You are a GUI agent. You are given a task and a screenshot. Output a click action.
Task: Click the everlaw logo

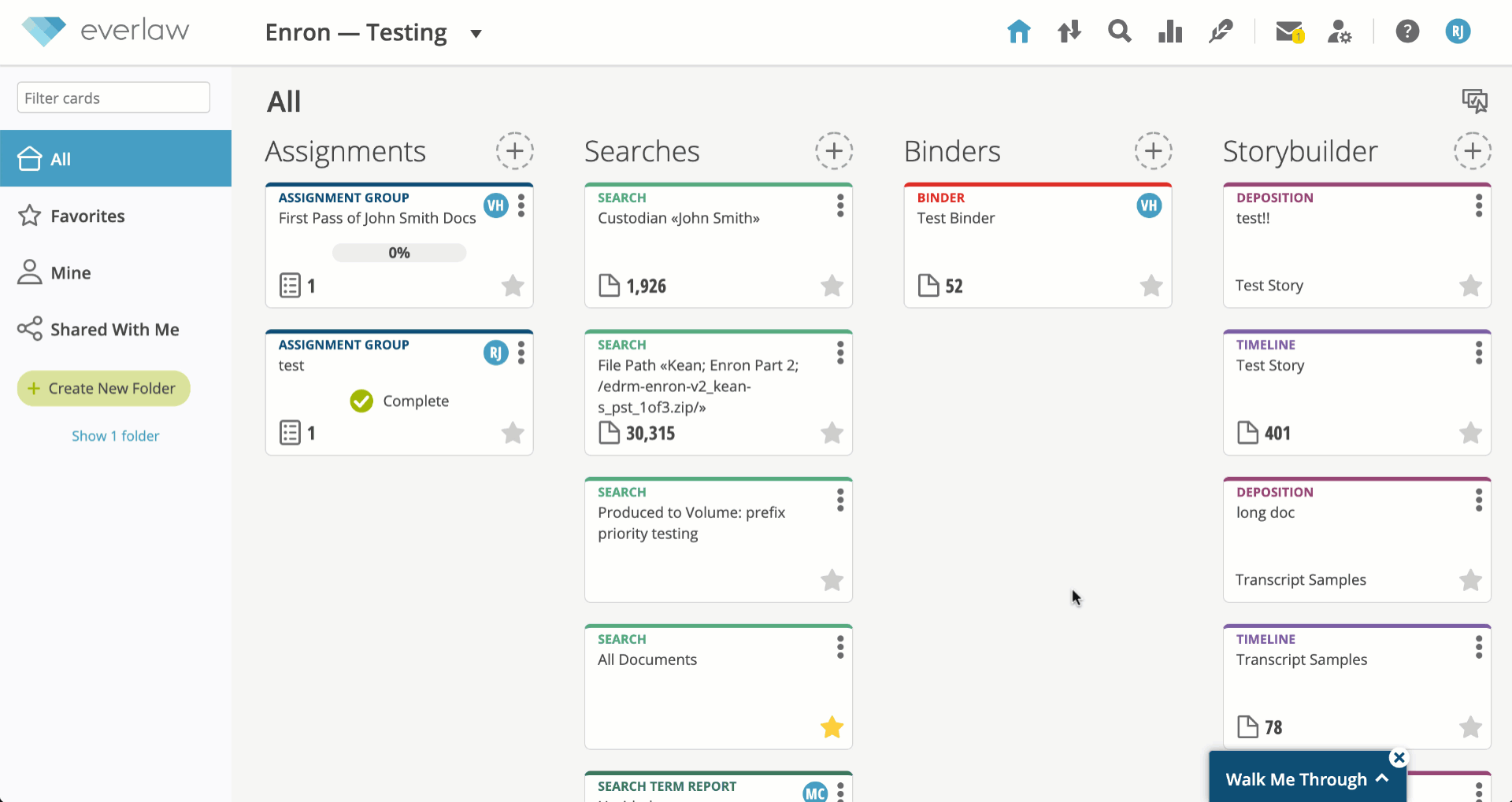coord(106,31)
